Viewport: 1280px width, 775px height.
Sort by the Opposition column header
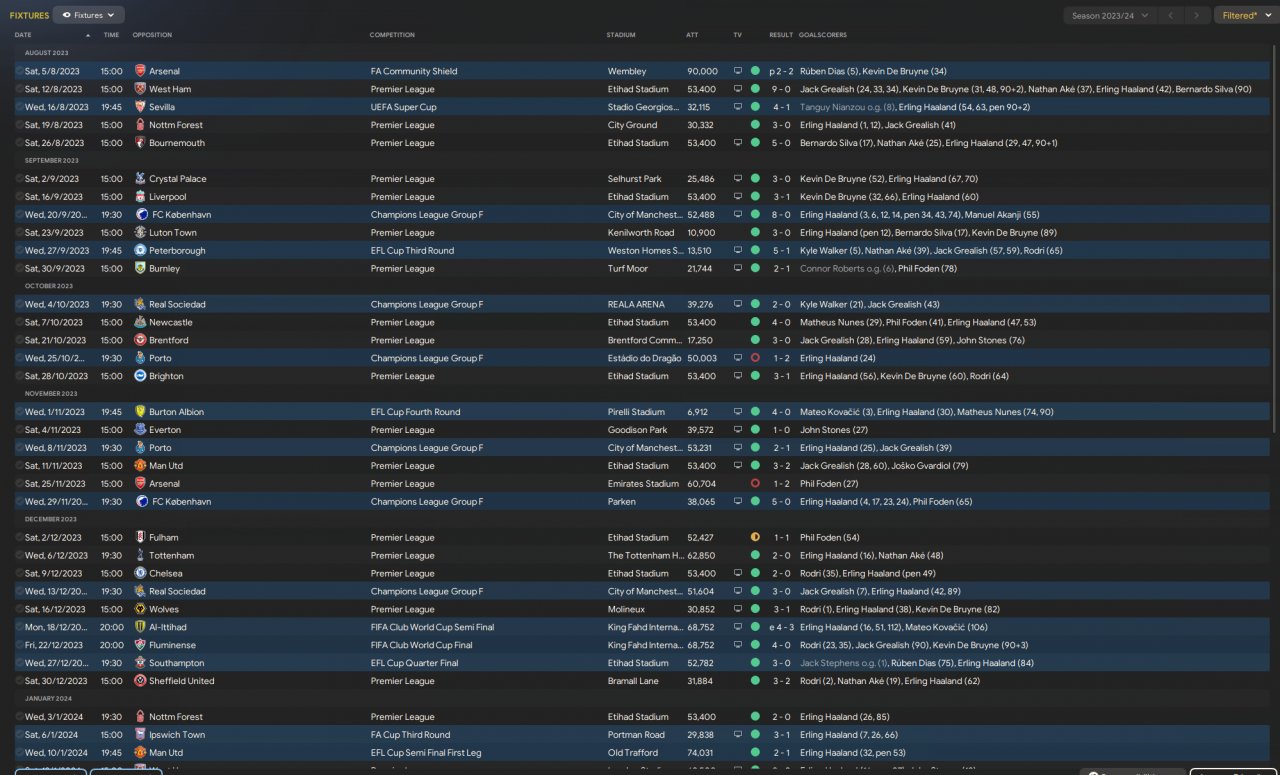(152, 35)
